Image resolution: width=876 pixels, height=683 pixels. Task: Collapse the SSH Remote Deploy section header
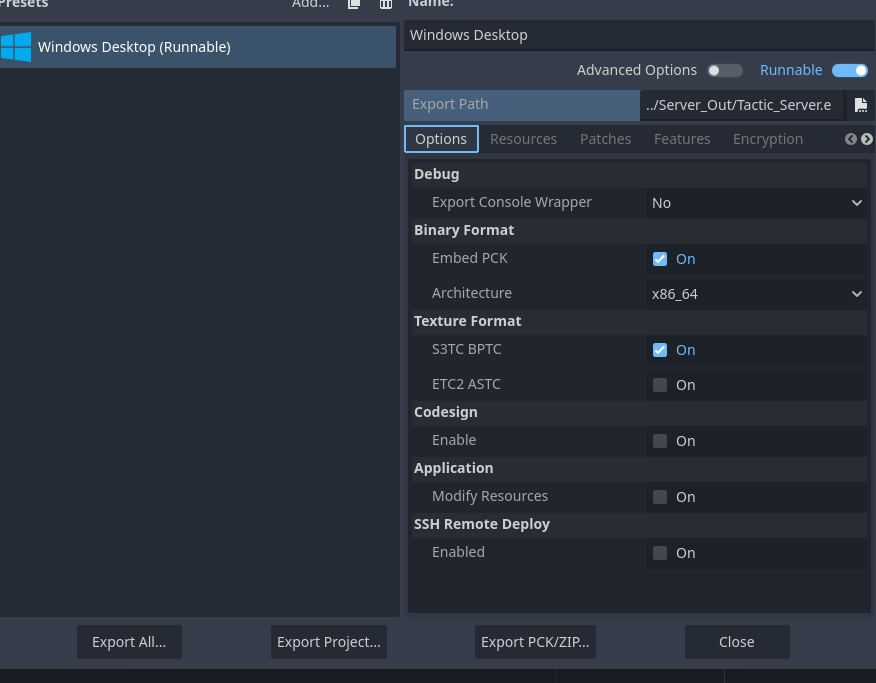[x=639, y=524]
